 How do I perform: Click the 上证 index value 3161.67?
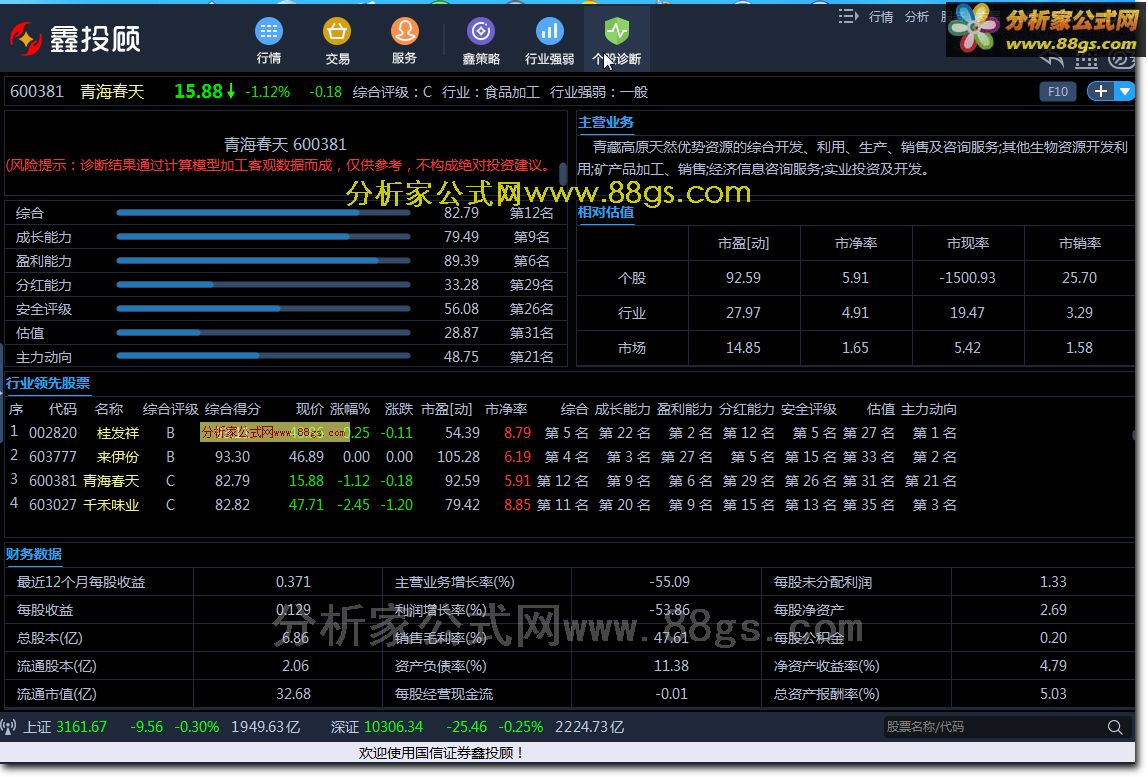(x=81, y=727)
